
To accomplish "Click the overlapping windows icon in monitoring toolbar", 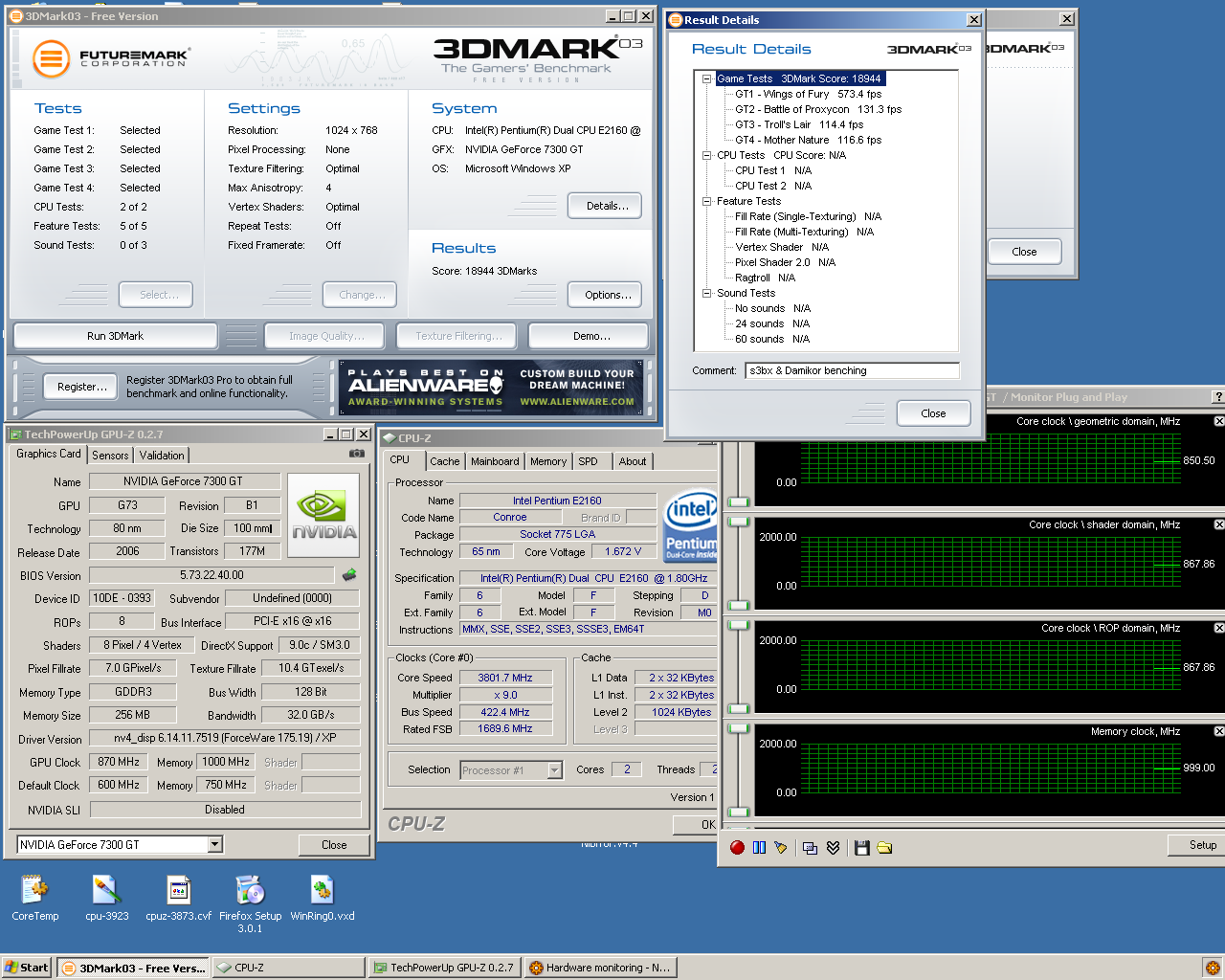I will [x=810, y=848].
